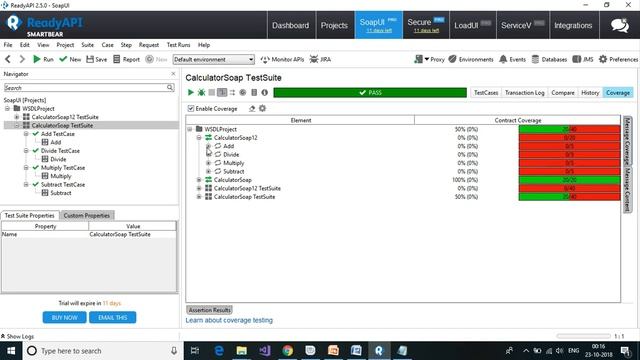Viewport: 640px width, 360px height.
Task: Go back with the left arrow icon
Action: point(8,59)
